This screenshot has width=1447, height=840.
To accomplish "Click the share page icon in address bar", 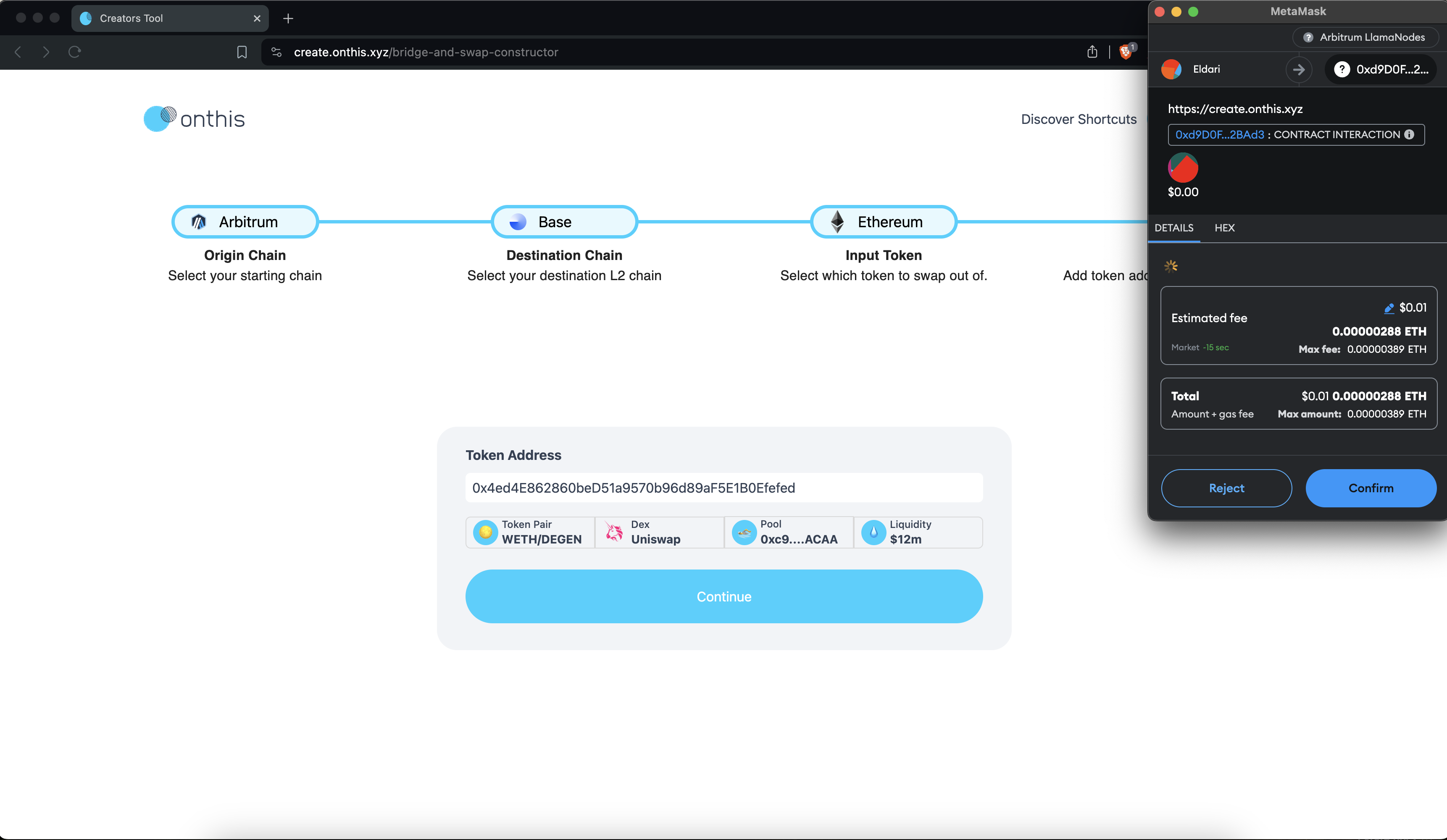I will [x=1092, y=52].
